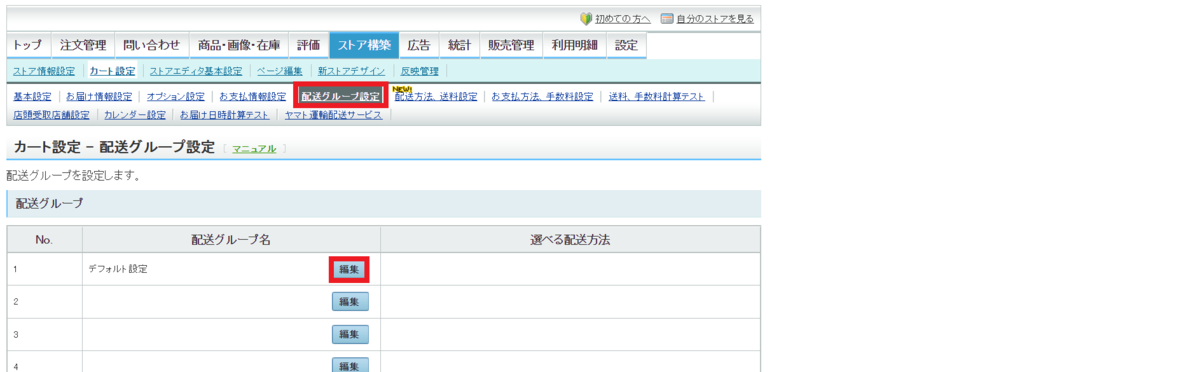Select カート設定 submenu item
The width and height of the screenshot is (1200, 372).
pos(112,71)
